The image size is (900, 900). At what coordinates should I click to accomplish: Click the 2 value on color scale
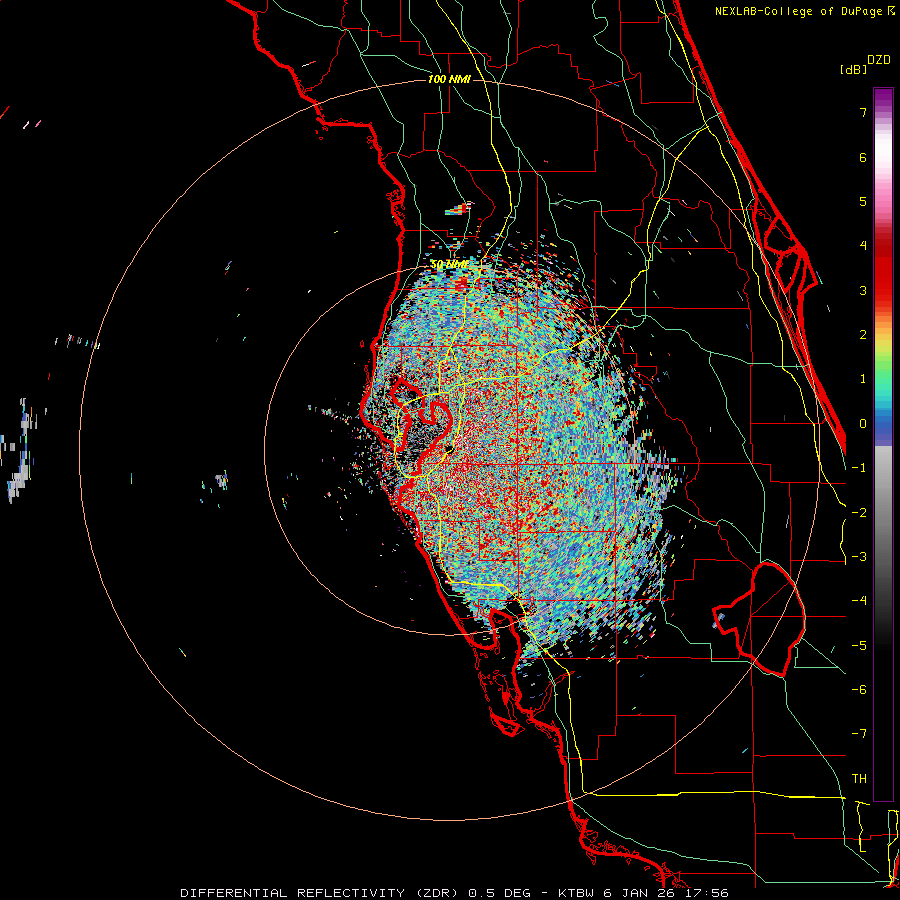pos(863,335)
